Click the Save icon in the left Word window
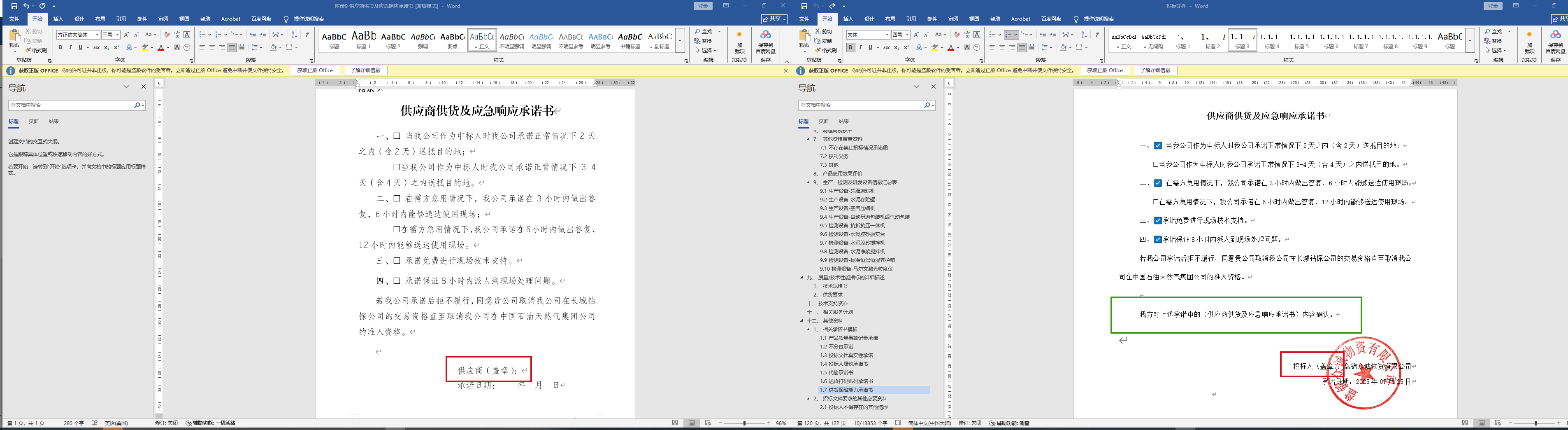1568x430 pixels. pos(14,6)
